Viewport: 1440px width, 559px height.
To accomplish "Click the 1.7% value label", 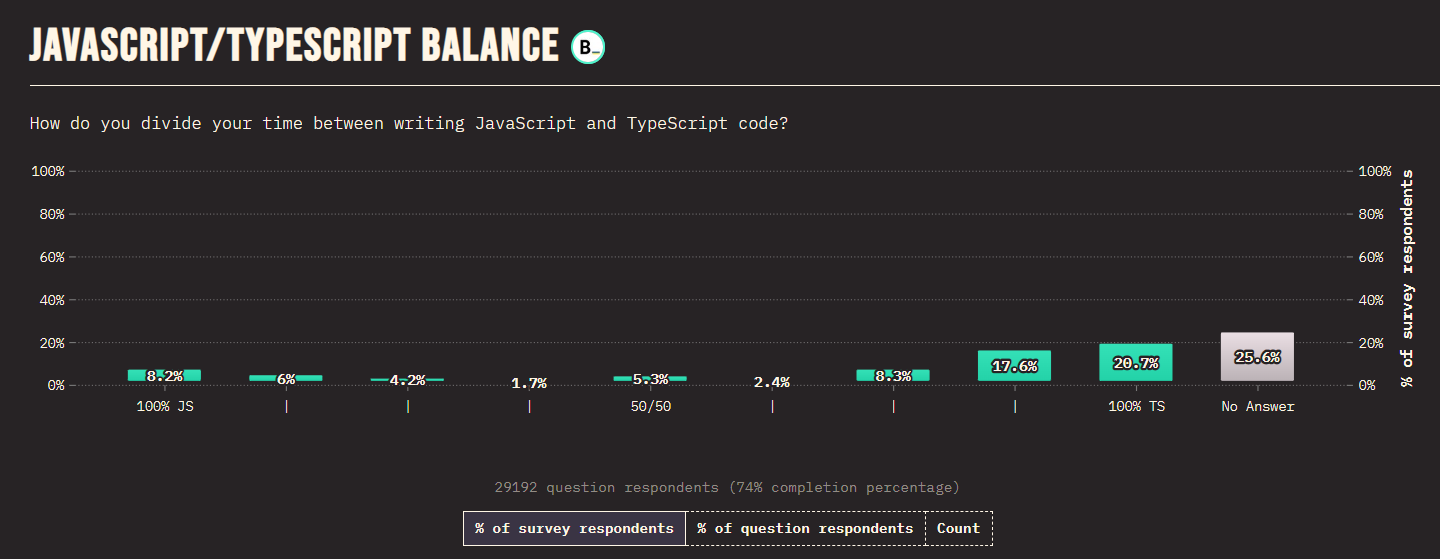I will tap(529, 383).
